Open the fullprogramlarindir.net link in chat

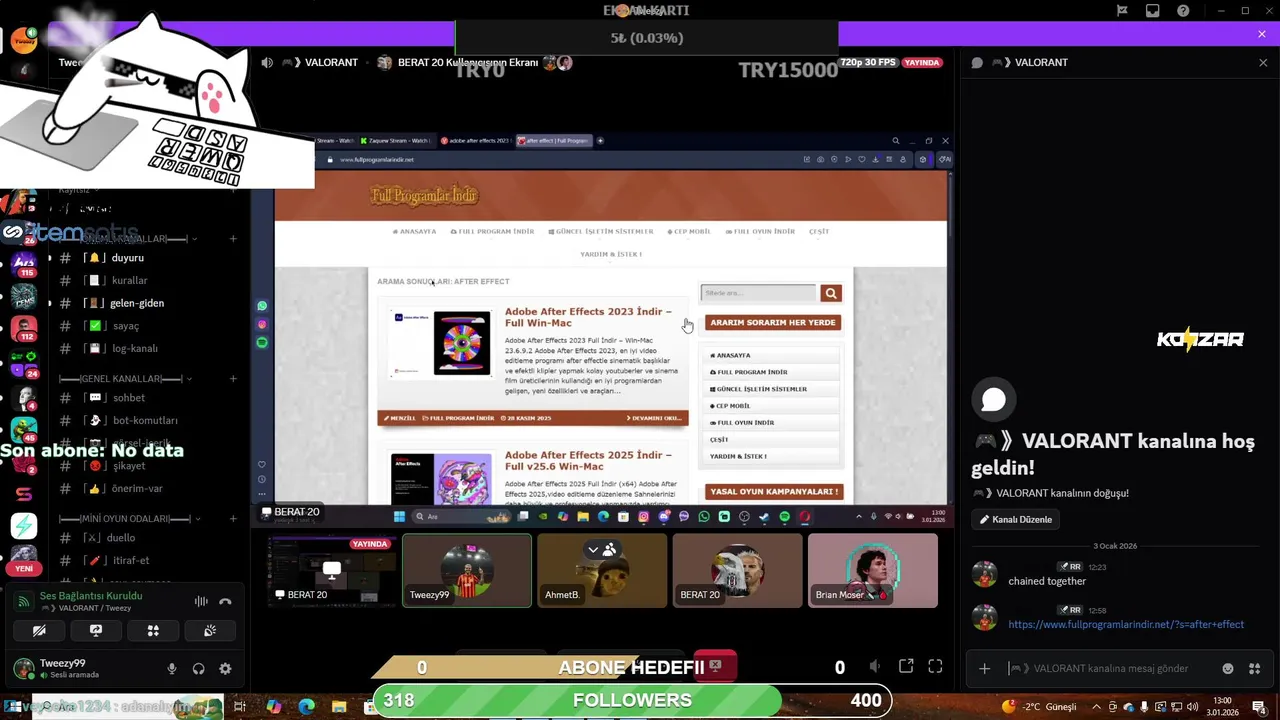click(x=1126, y=624)
